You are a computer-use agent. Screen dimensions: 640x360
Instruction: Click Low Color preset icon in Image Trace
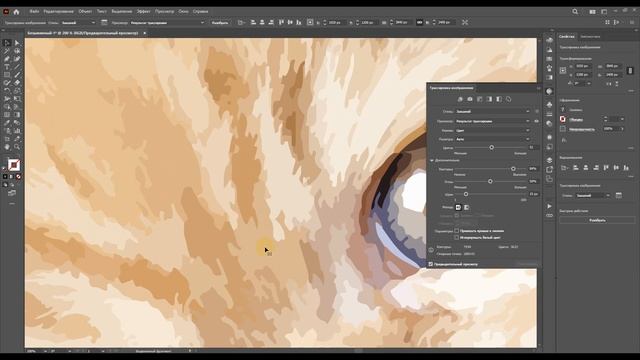point(480,99)
